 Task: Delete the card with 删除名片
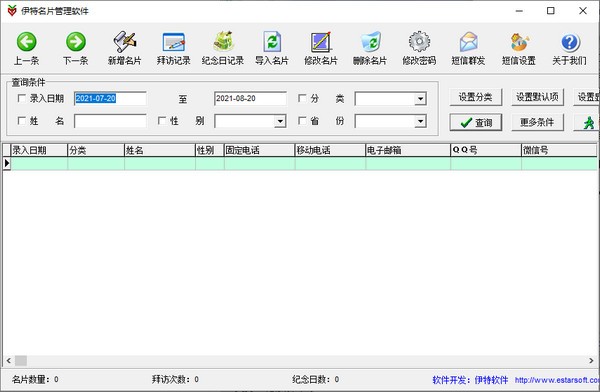pos(370,49)
